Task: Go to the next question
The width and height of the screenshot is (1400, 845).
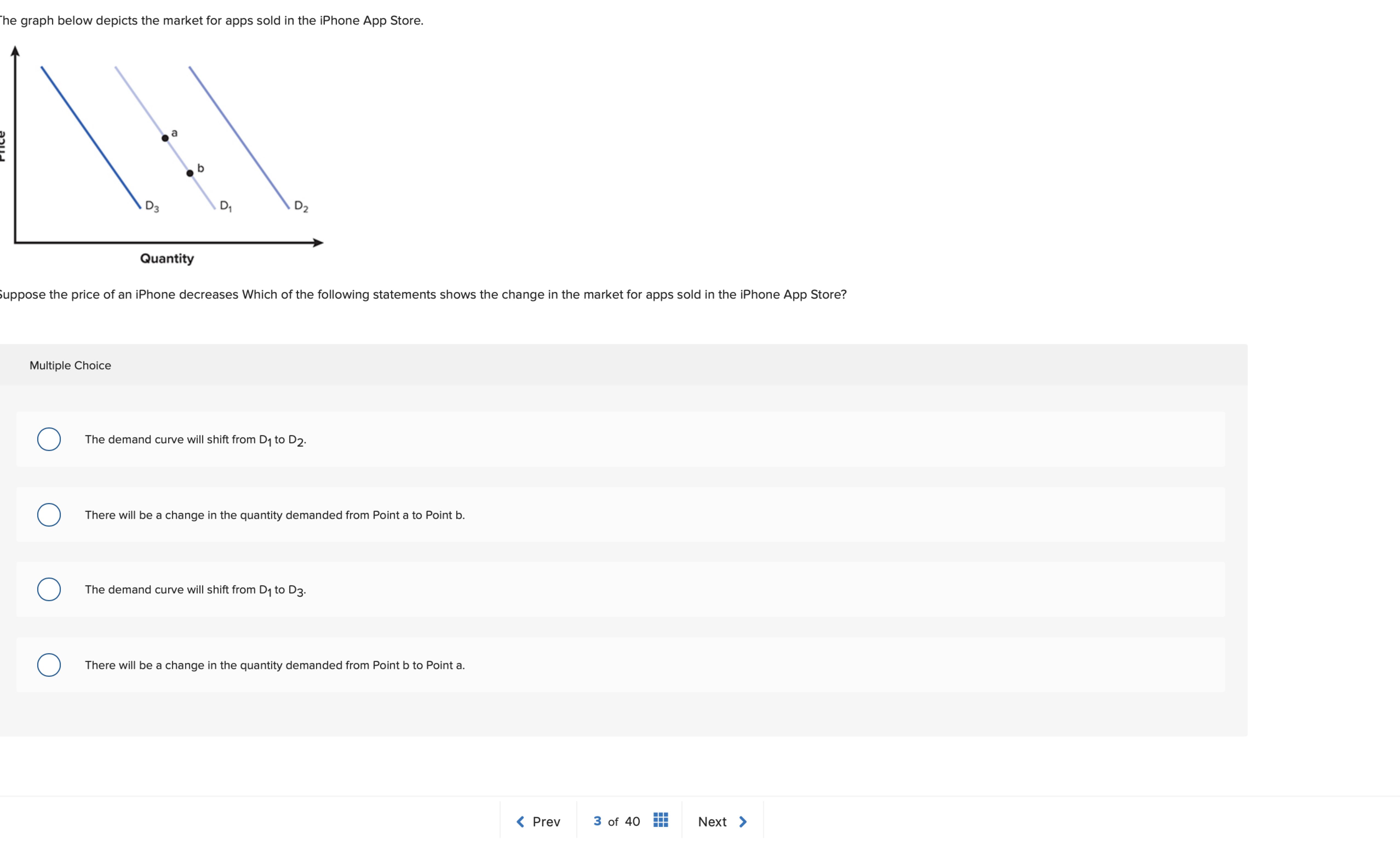Action: [x=722, y=822]
